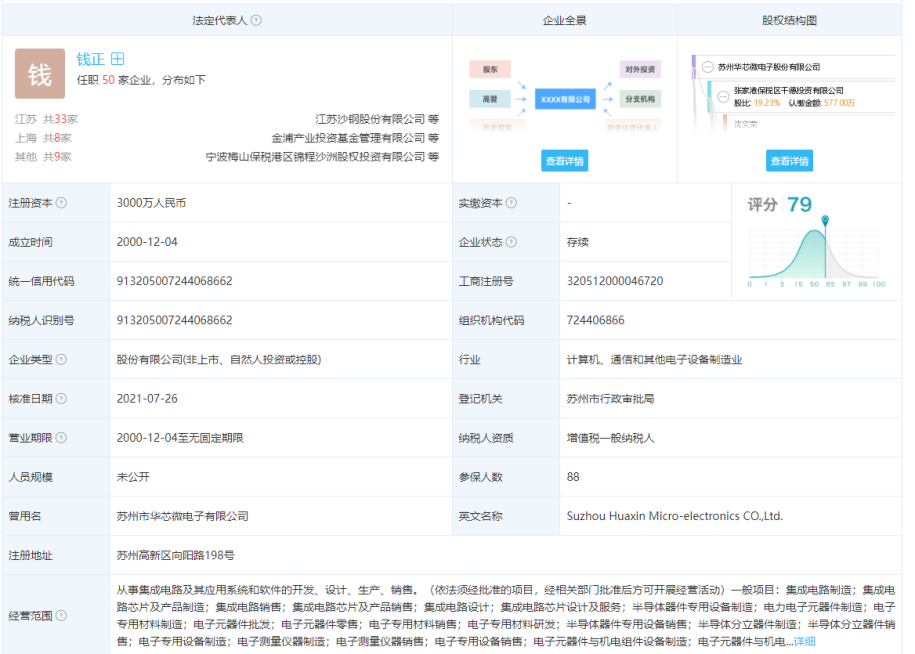Click the 高管 box in enterprise panorama

coord(490,99)
